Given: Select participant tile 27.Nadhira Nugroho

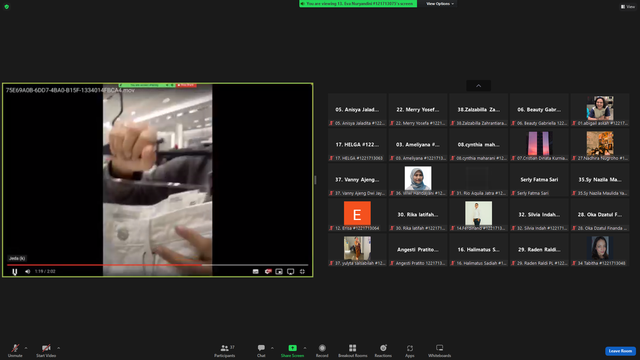Looking at the screenshot, I should [600, 145].
